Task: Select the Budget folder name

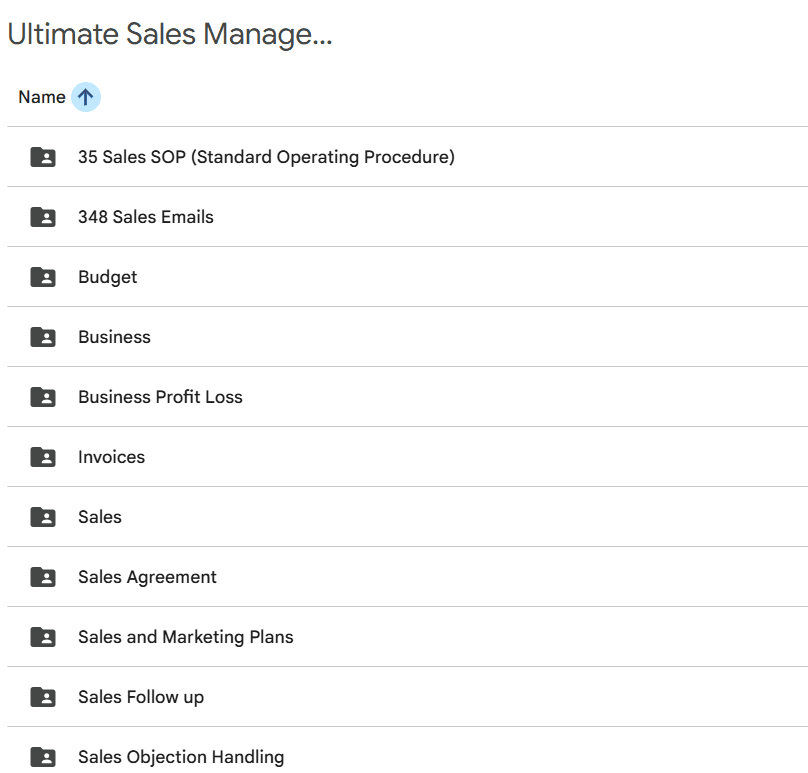Action: pyautogui.click(x=108, y=277)
